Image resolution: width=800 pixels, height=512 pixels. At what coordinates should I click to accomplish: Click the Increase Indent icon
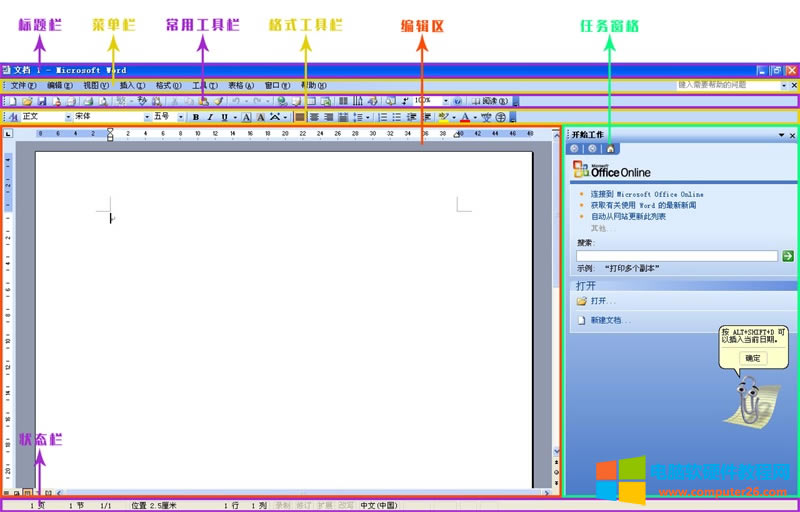click(x=427, y=117)
